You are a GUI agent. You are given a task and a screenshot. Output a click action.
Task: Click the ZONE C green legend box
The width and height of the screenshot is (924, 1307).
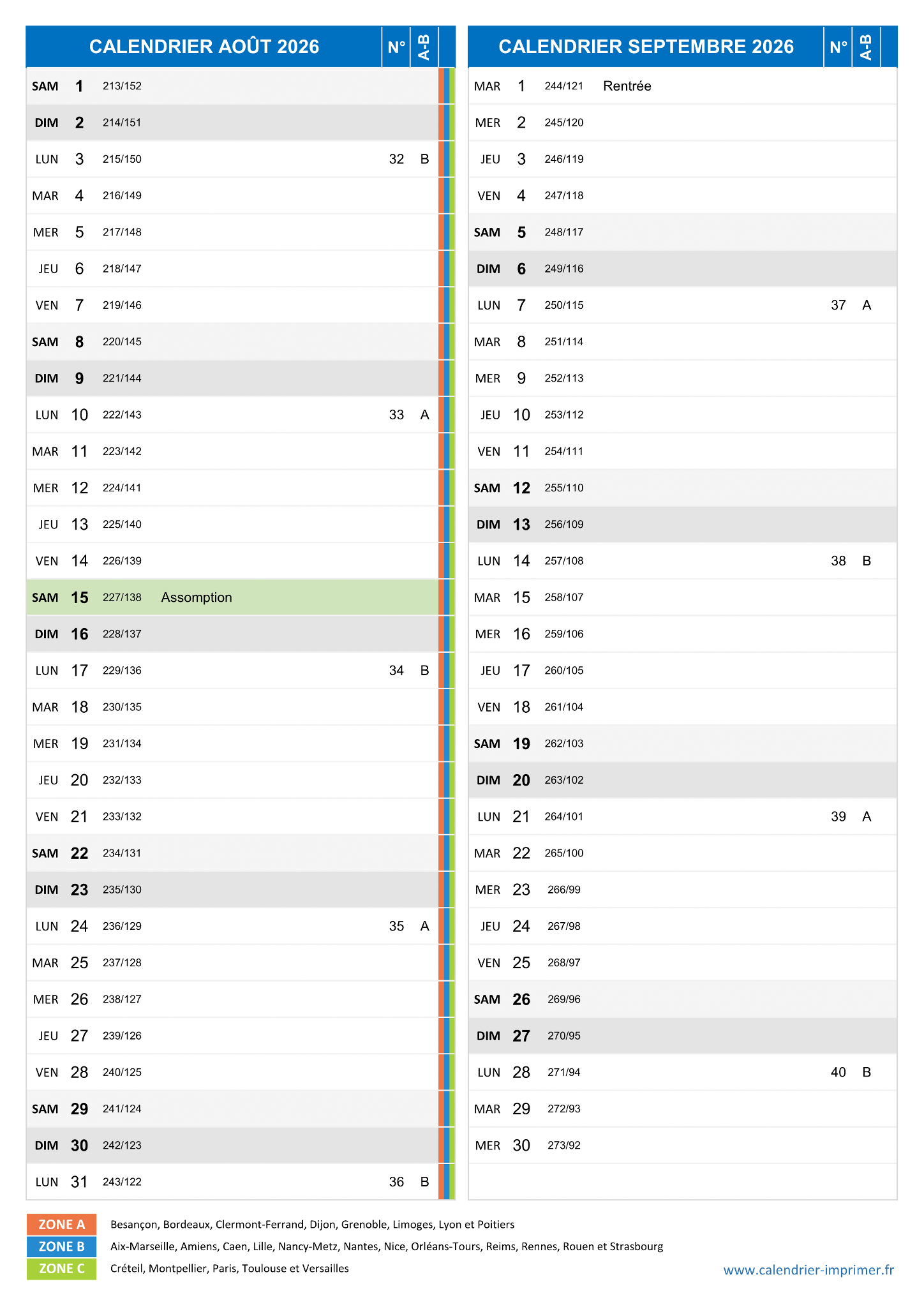(x=61, y=1269)
